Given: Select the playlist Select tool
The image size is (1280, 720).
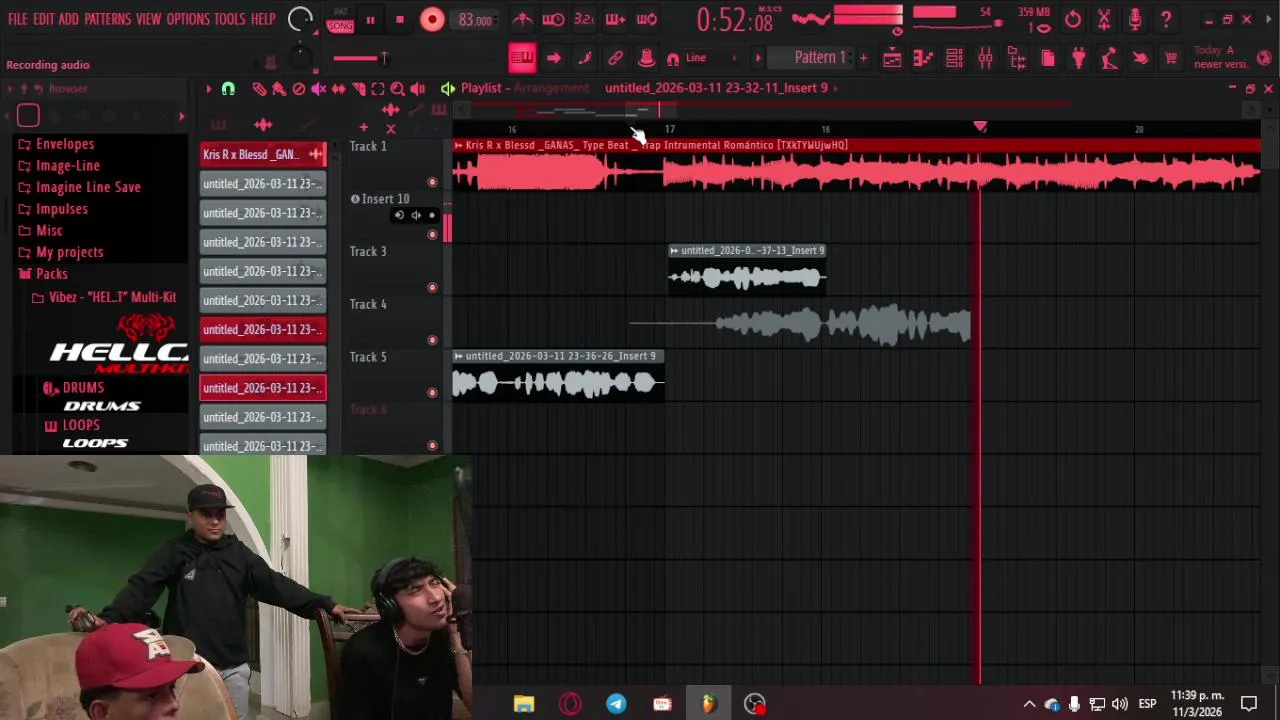Looking at the screenshot, I should pos(378,89).
